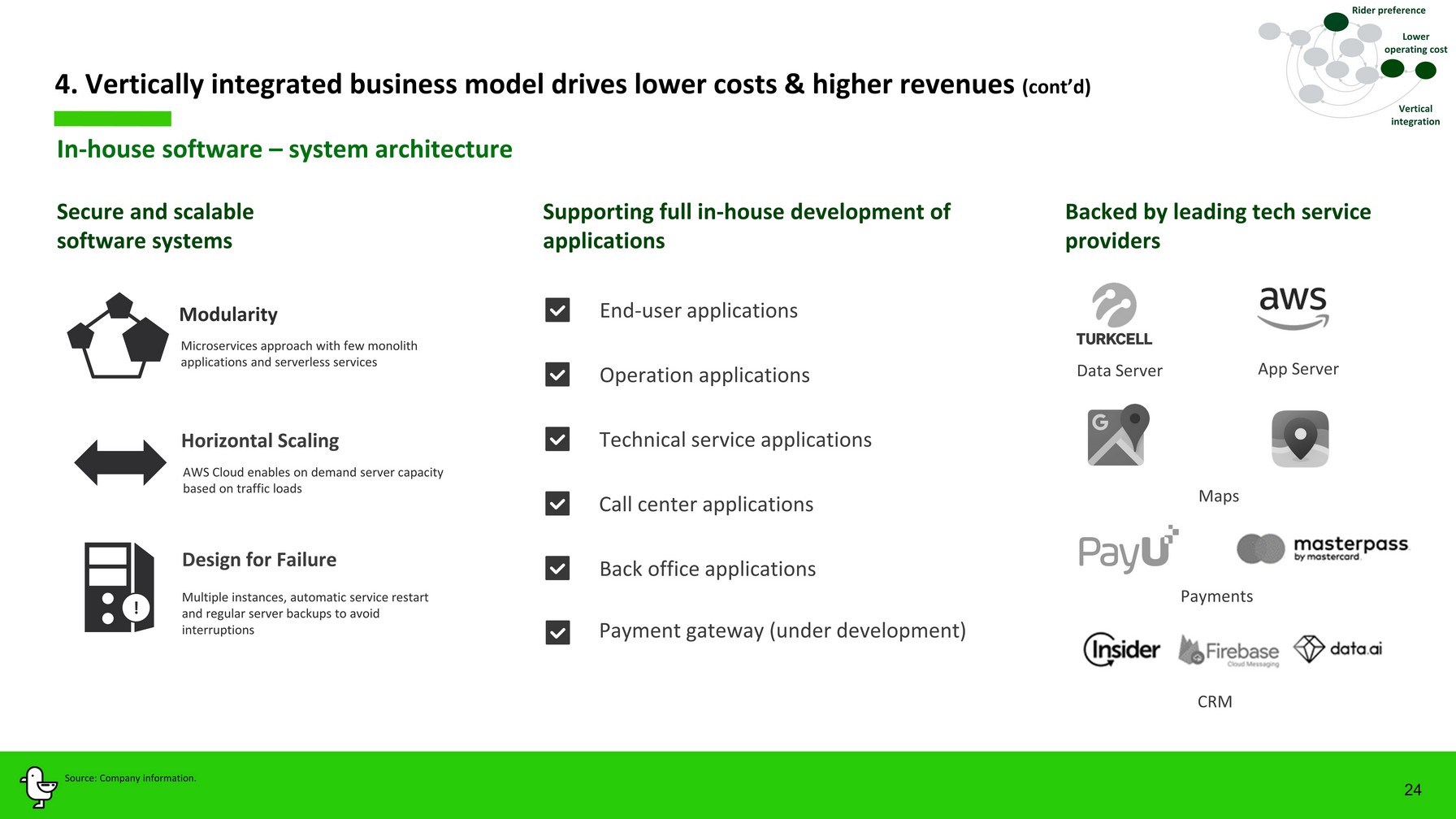Click the Firebase Cloud Messaging logo
The height and width of the screenshot is (819, 1456).
point(1228,651)
